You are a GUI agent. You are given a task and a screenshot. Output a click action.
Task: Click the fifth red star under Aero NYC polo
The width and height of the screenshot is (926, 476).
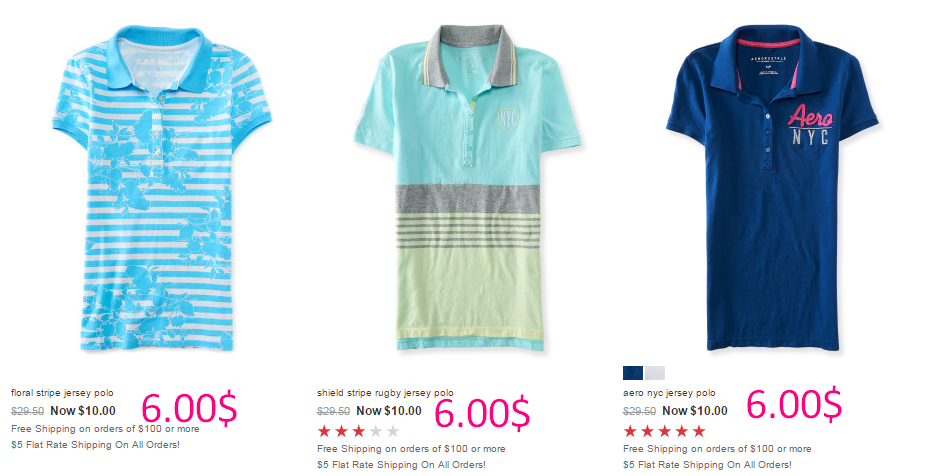pos(699,431)
